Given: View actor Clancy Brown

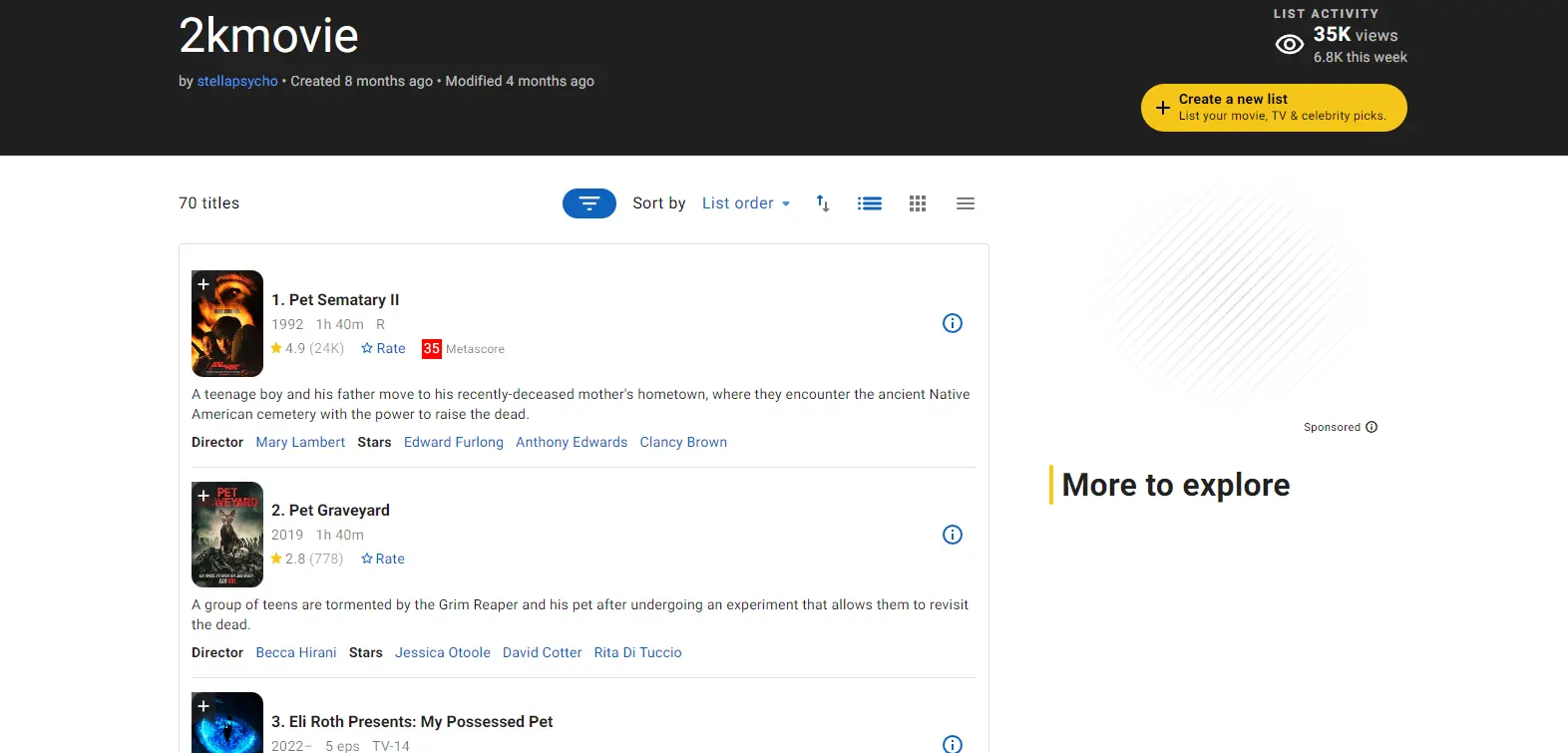Looking at the screenshot, I should click(683, 442).
